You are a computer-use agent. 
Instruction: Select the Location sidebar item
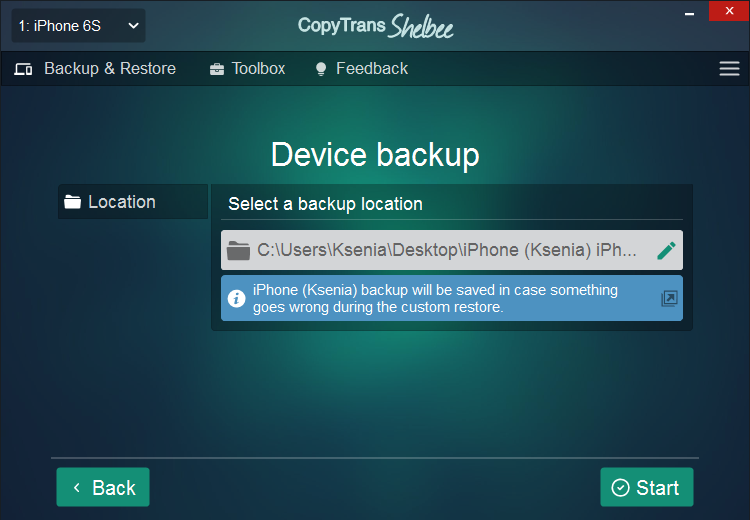pyautogui.click(x=133, y=202)
